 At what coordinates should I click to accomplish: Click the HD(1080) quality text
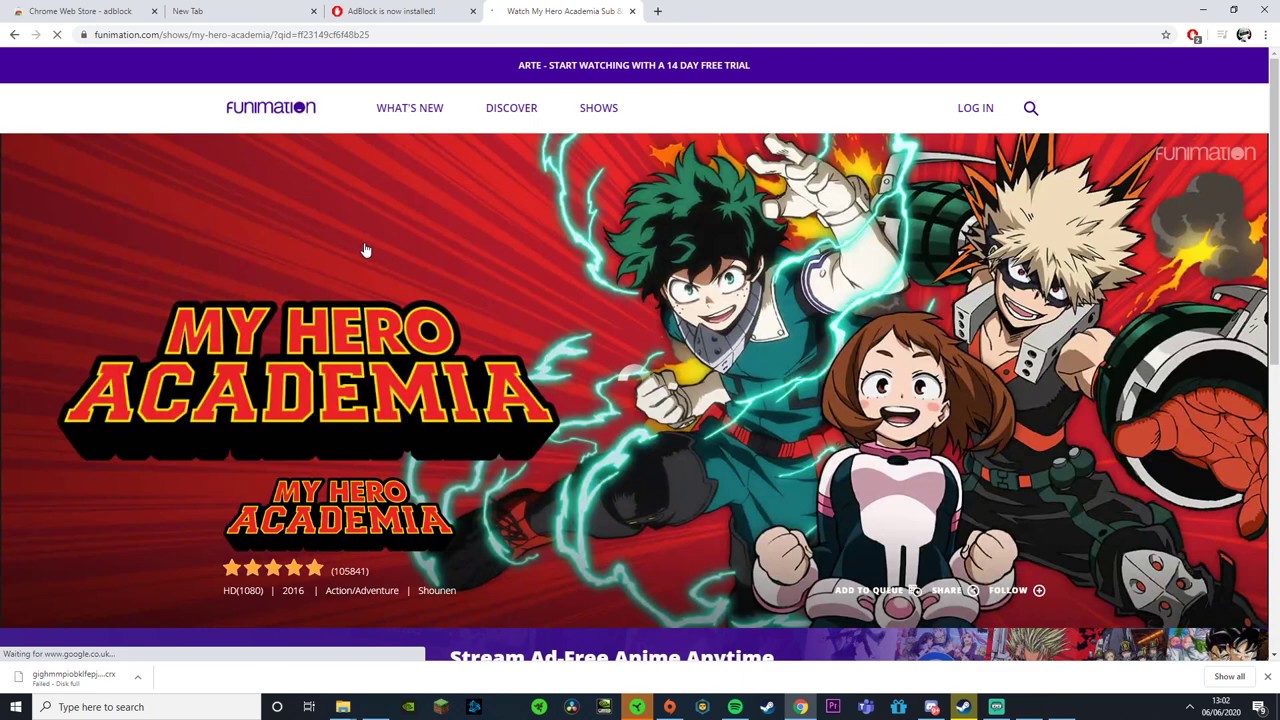click(243, 591)
